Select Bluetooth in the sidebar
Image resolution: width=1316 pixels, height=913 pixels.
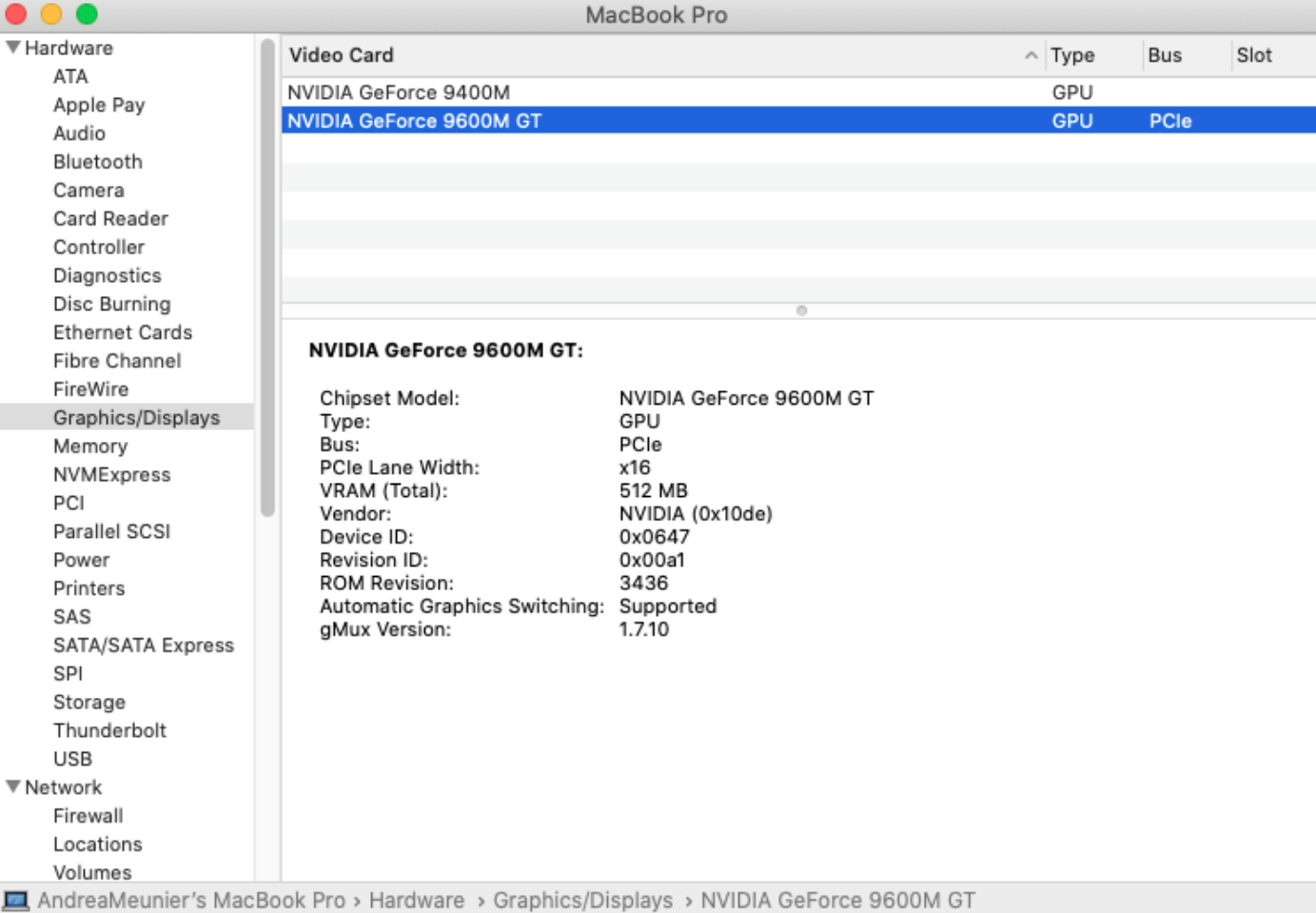98,162
